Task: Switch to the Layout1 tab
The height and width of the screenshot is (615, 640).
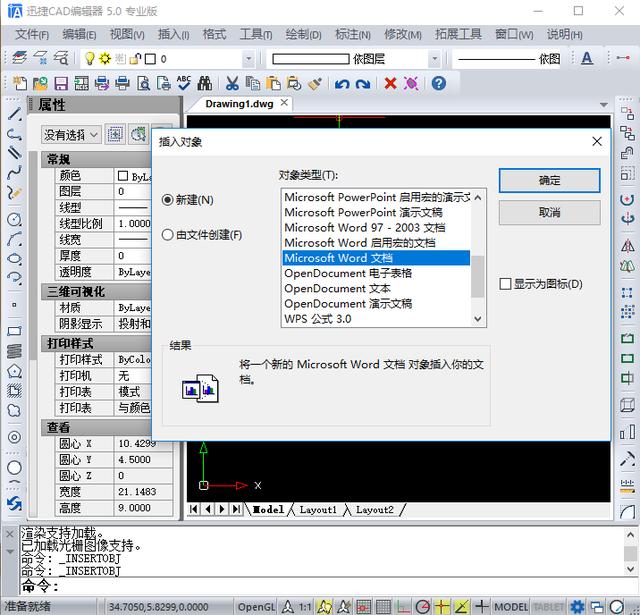Action: [316, 509]
